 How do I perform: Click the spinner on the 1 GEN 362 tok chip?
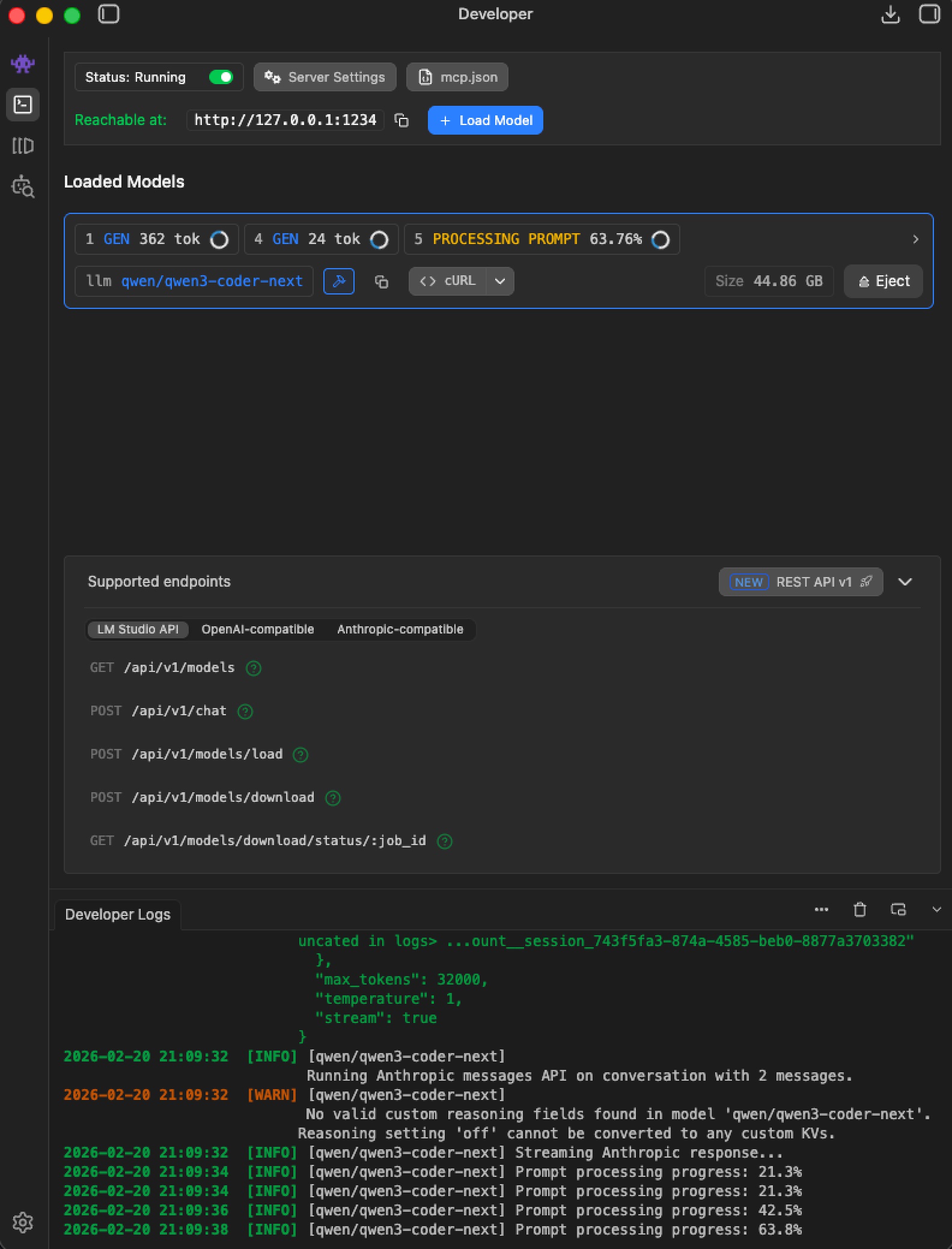[219, 240]
